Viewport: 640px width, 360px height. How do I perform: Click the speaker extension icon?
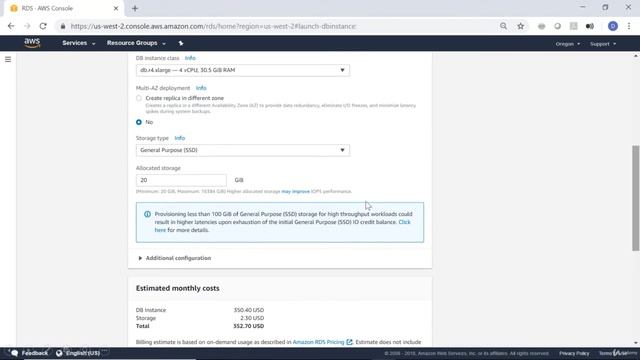(590, 26)
